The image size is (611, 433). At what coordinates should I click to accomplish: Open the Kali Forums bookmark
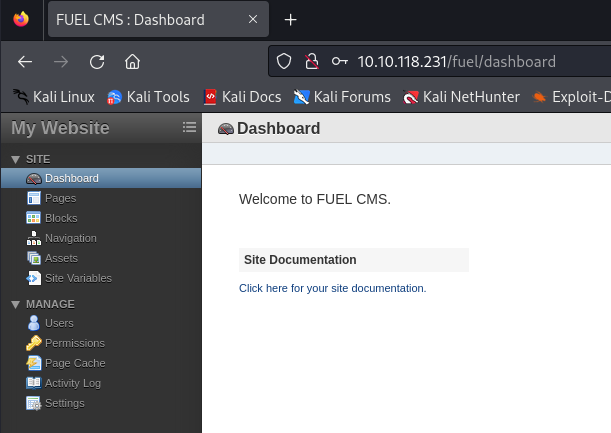[x=342, y=97]
